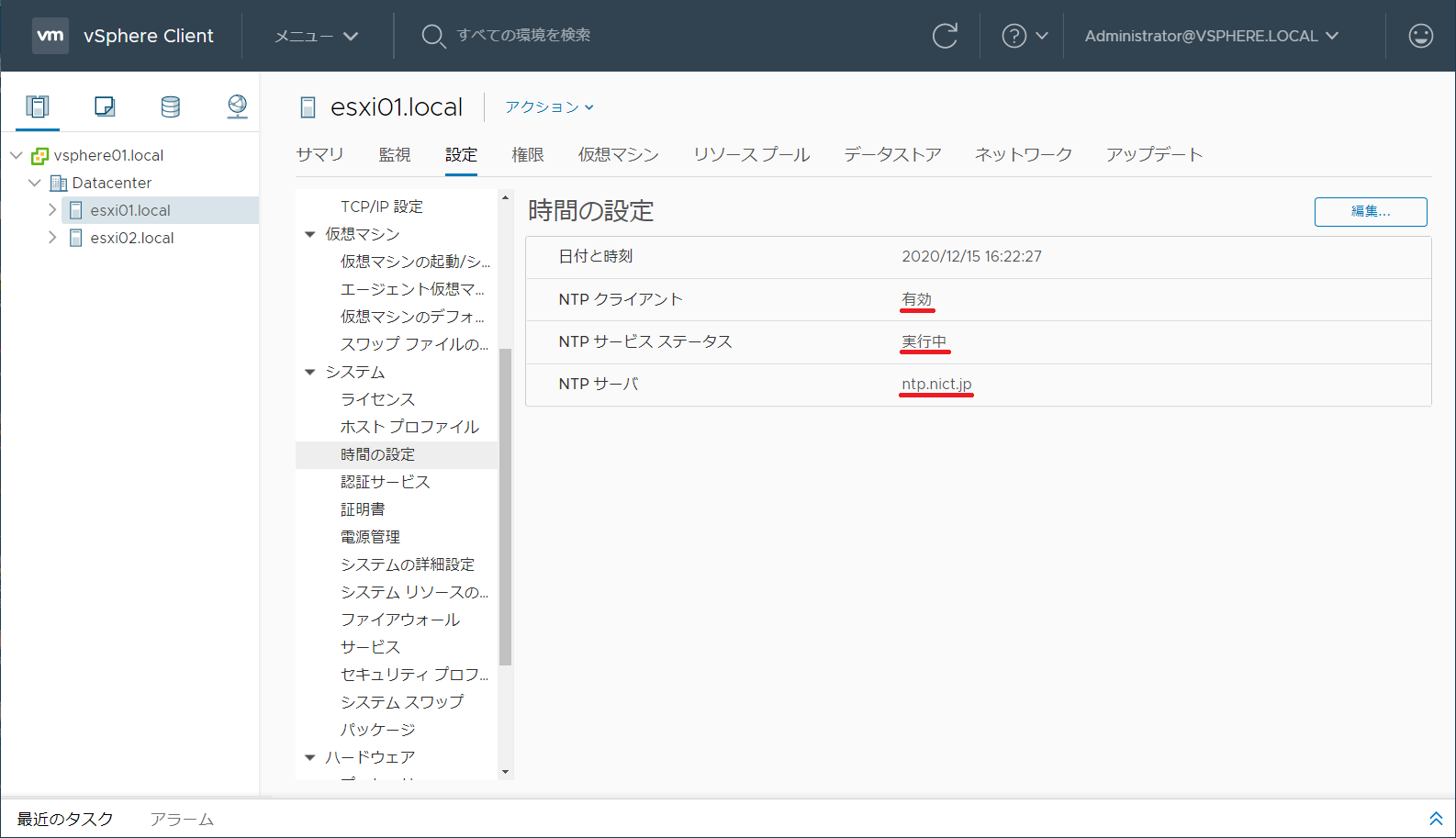The image size is (1456, 838).
Task: Open the Administrator@VSPHERE.LOCAL user menu
Action: pos(1211,36)
